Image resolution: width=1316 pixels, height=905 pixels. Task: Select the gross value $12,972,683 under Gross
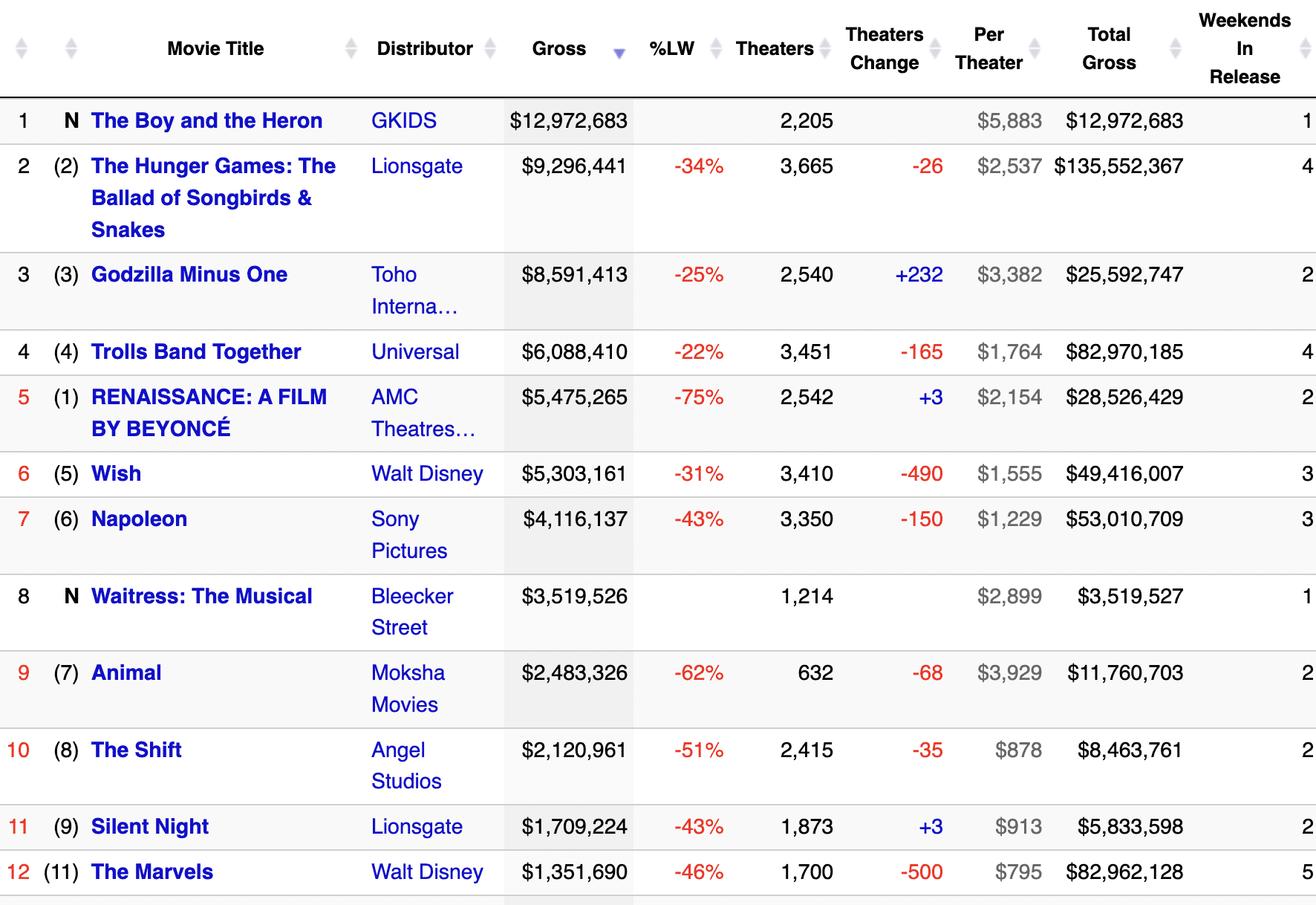pyautogui.click(x=568, y=120)
